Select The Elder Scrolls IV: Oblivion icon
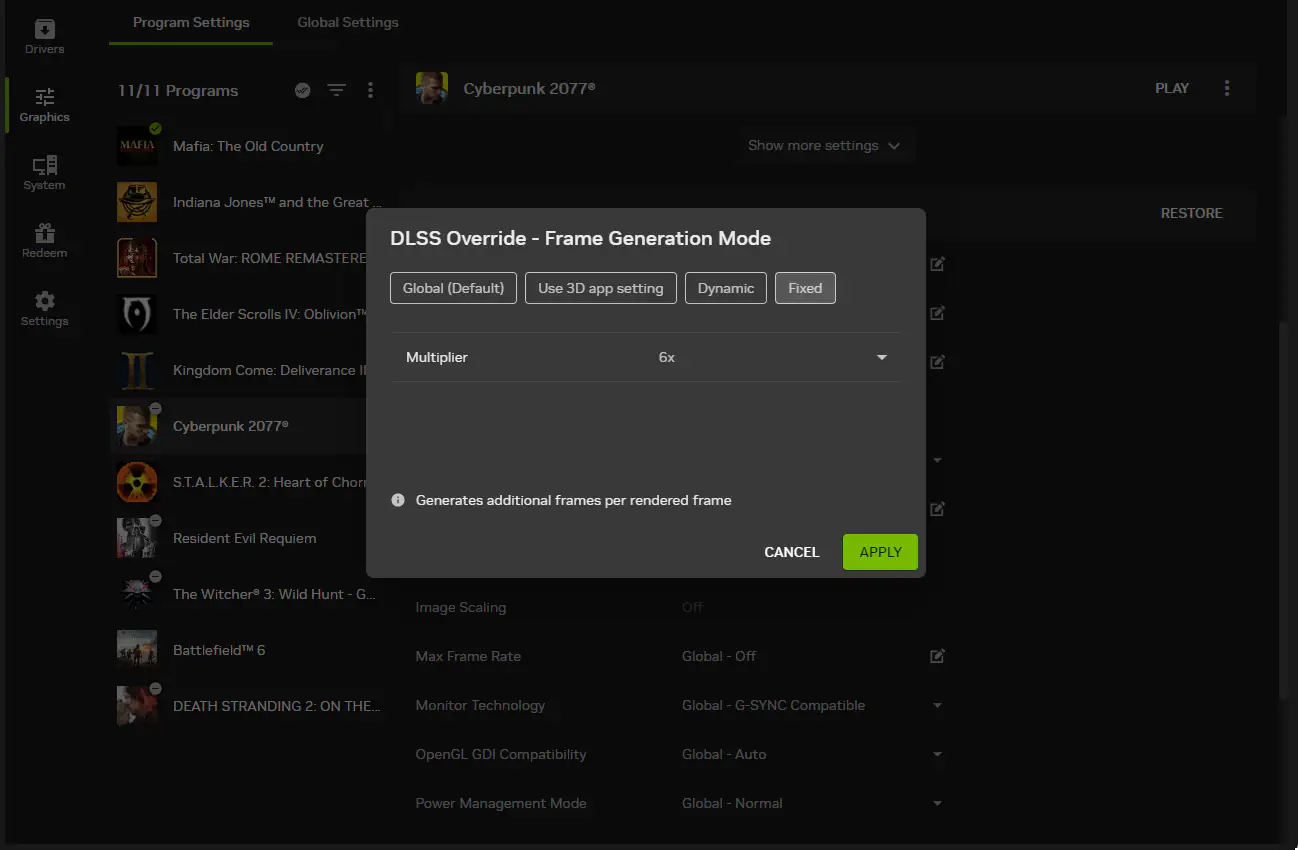 click(137, 314)
